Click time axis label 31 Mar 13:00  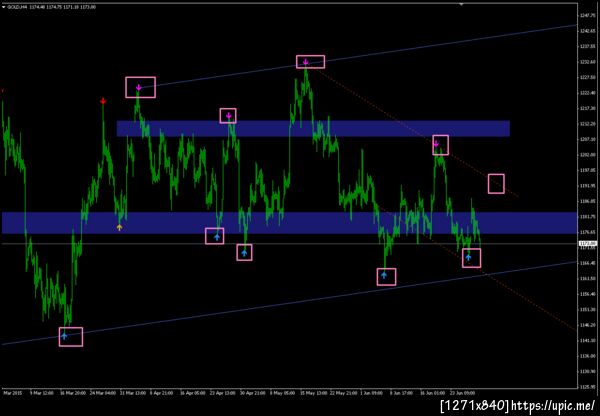(x=132, y=393)
